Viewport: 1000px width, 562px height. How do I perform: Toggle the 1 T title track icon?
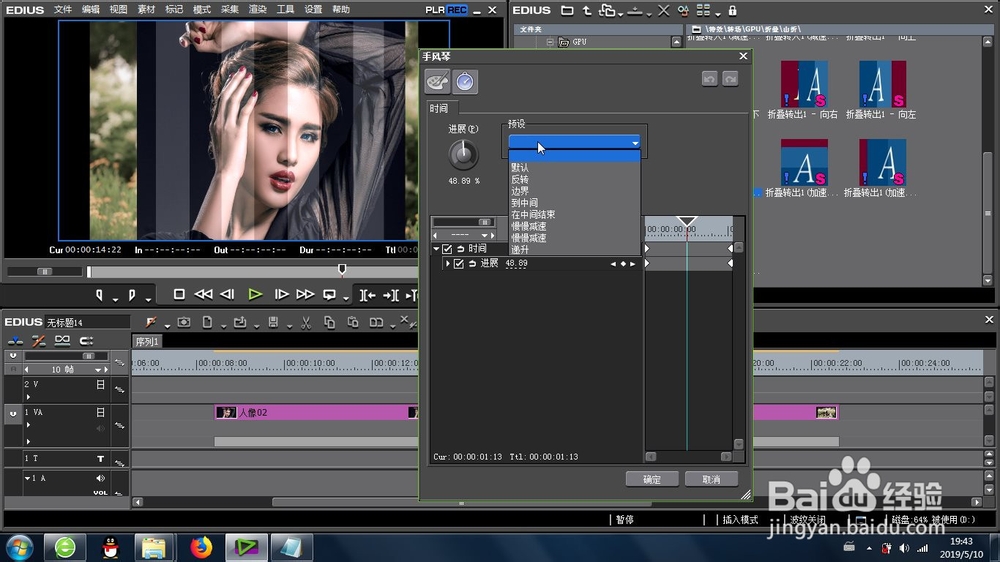tap(100, 459)
